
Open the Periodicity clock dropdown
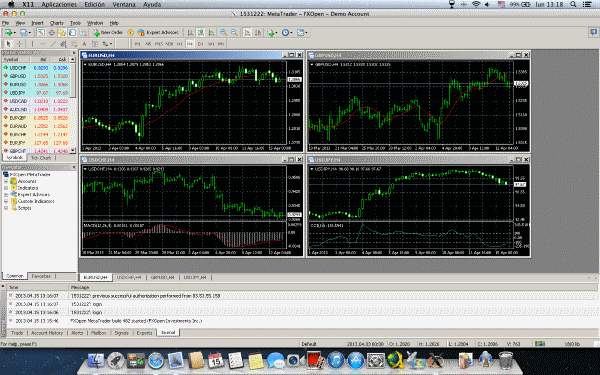click(x=287, y=33)
